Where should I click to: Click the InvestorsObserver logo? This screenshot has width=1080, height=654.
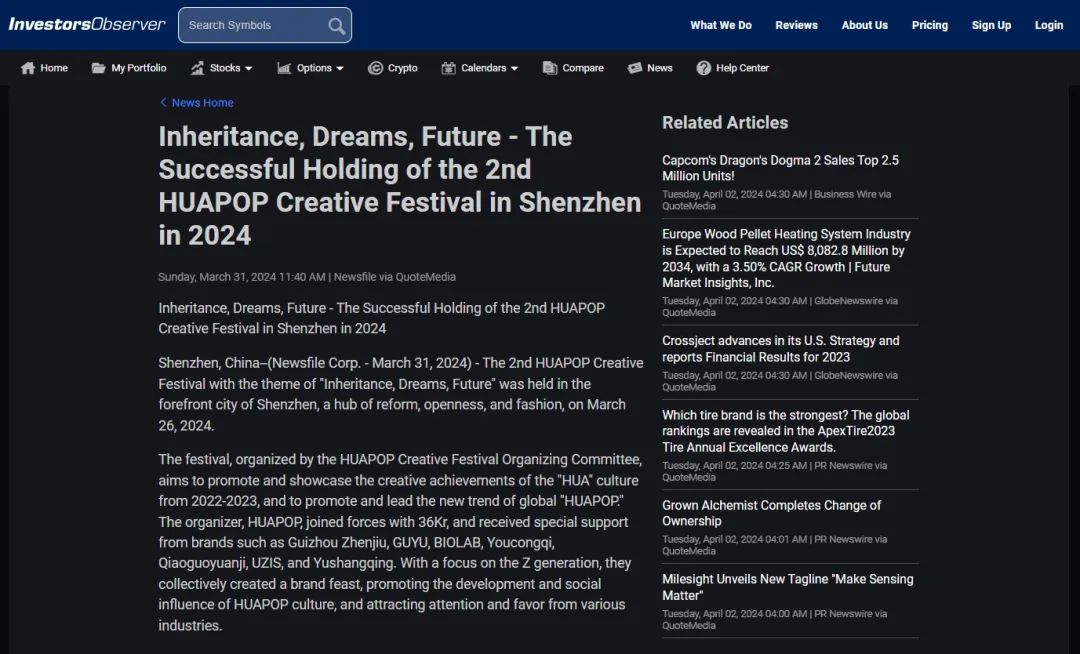coord(87,25)
